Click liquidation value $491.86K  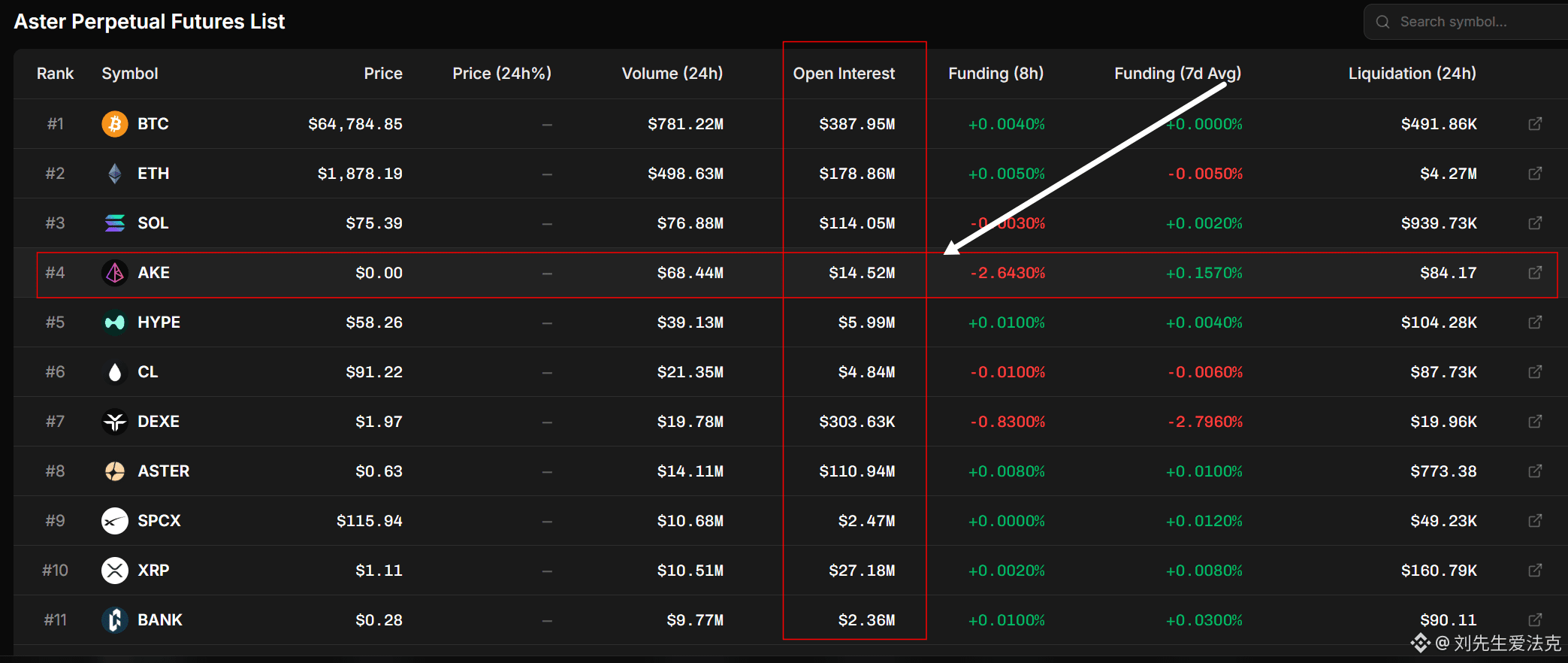point(1439,124)
